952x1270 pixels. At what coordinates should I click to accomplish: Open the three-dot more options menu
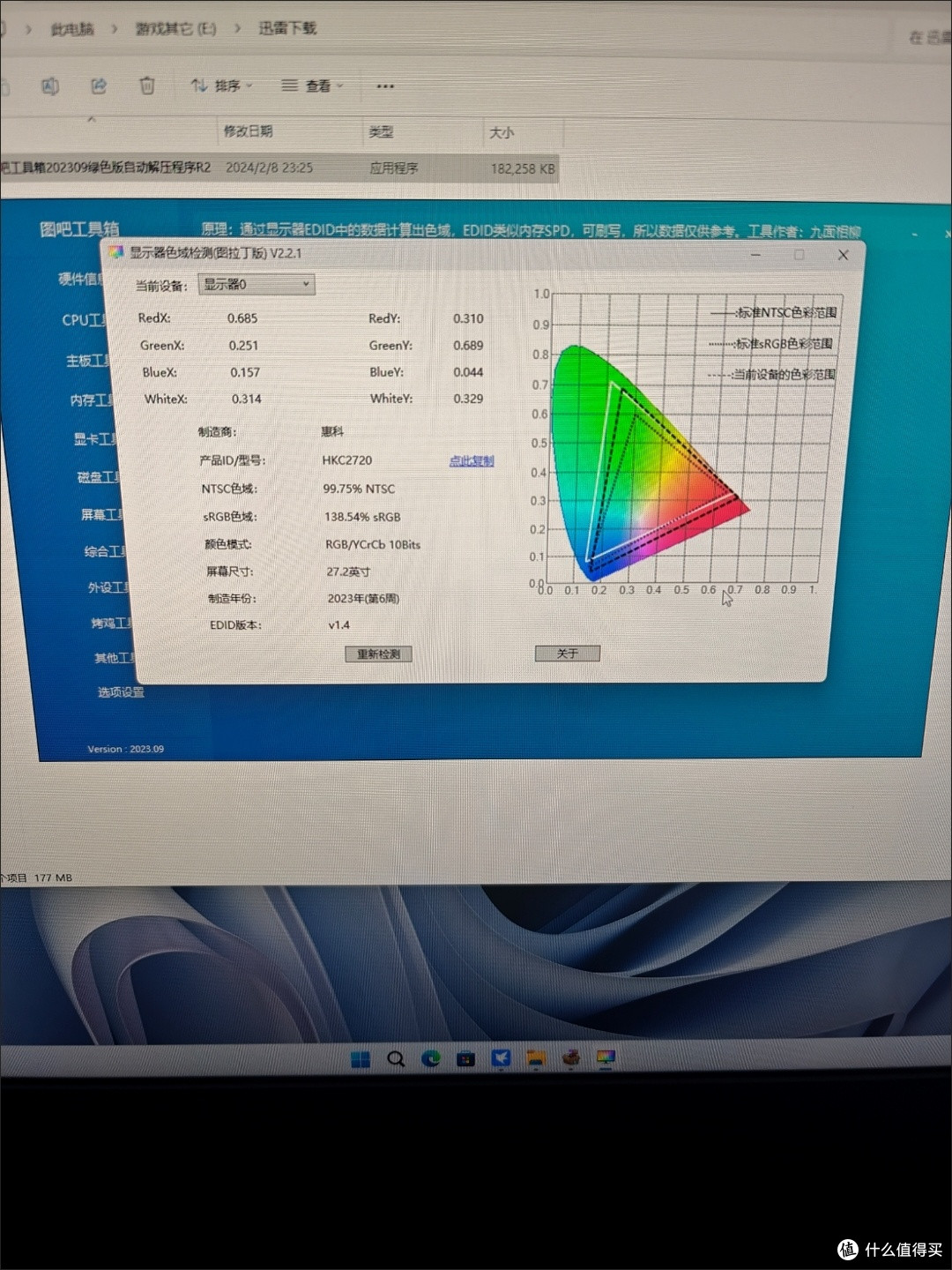pyautogui.click(x=385, y=86)
